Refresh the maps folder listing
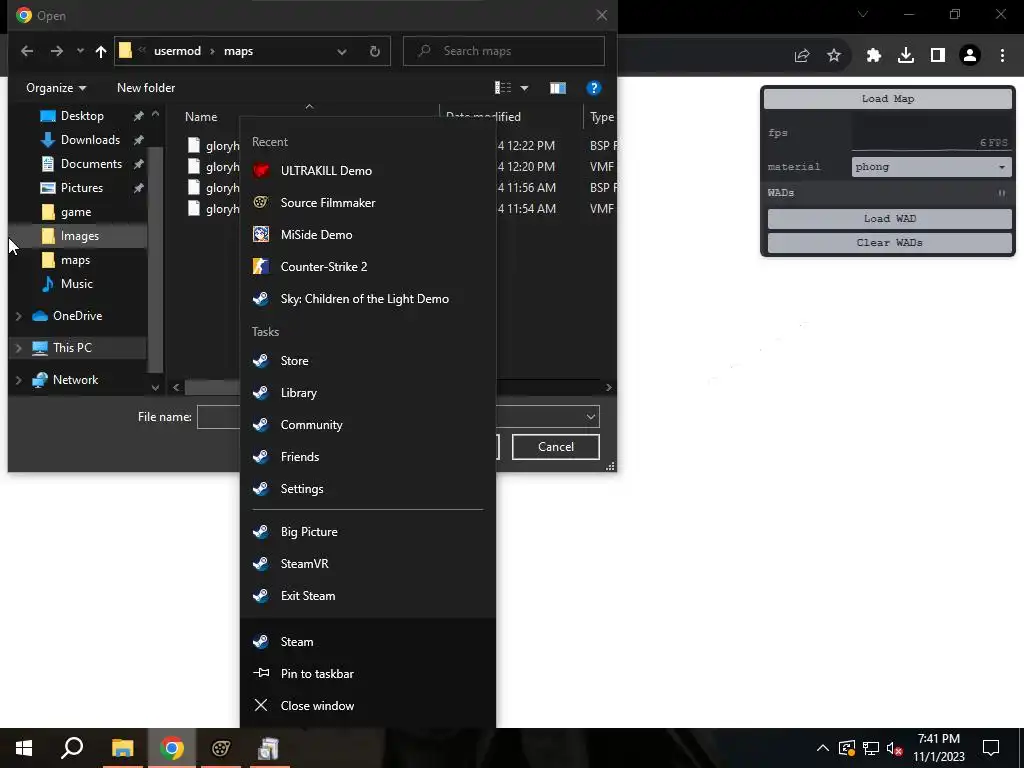The image size is (1024, 768). click(x=374, y=51)
